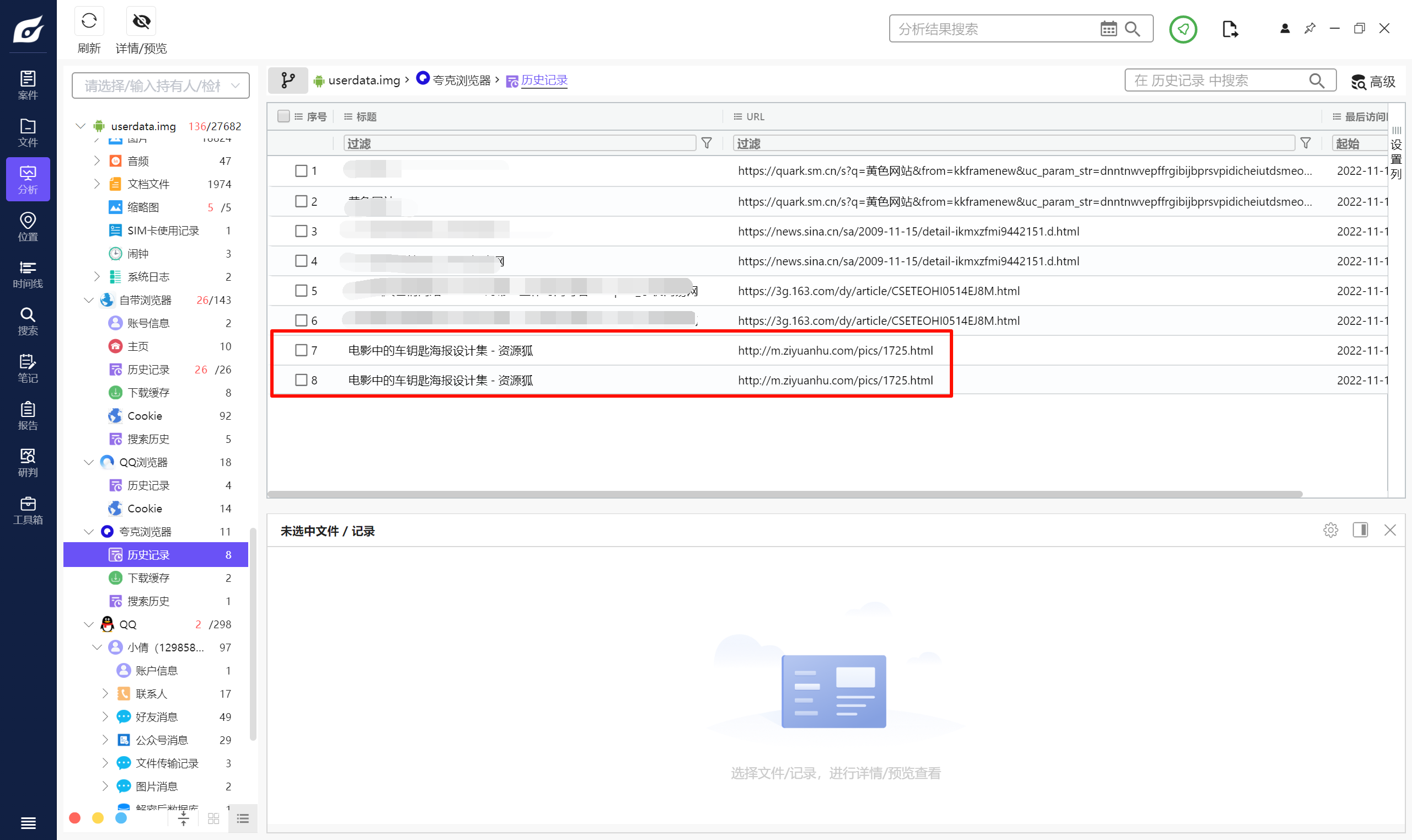The width and height of the screenshot is (1412, 840).
Task: Click the filter funnel for URL column
Action: tap(1305, 143)
